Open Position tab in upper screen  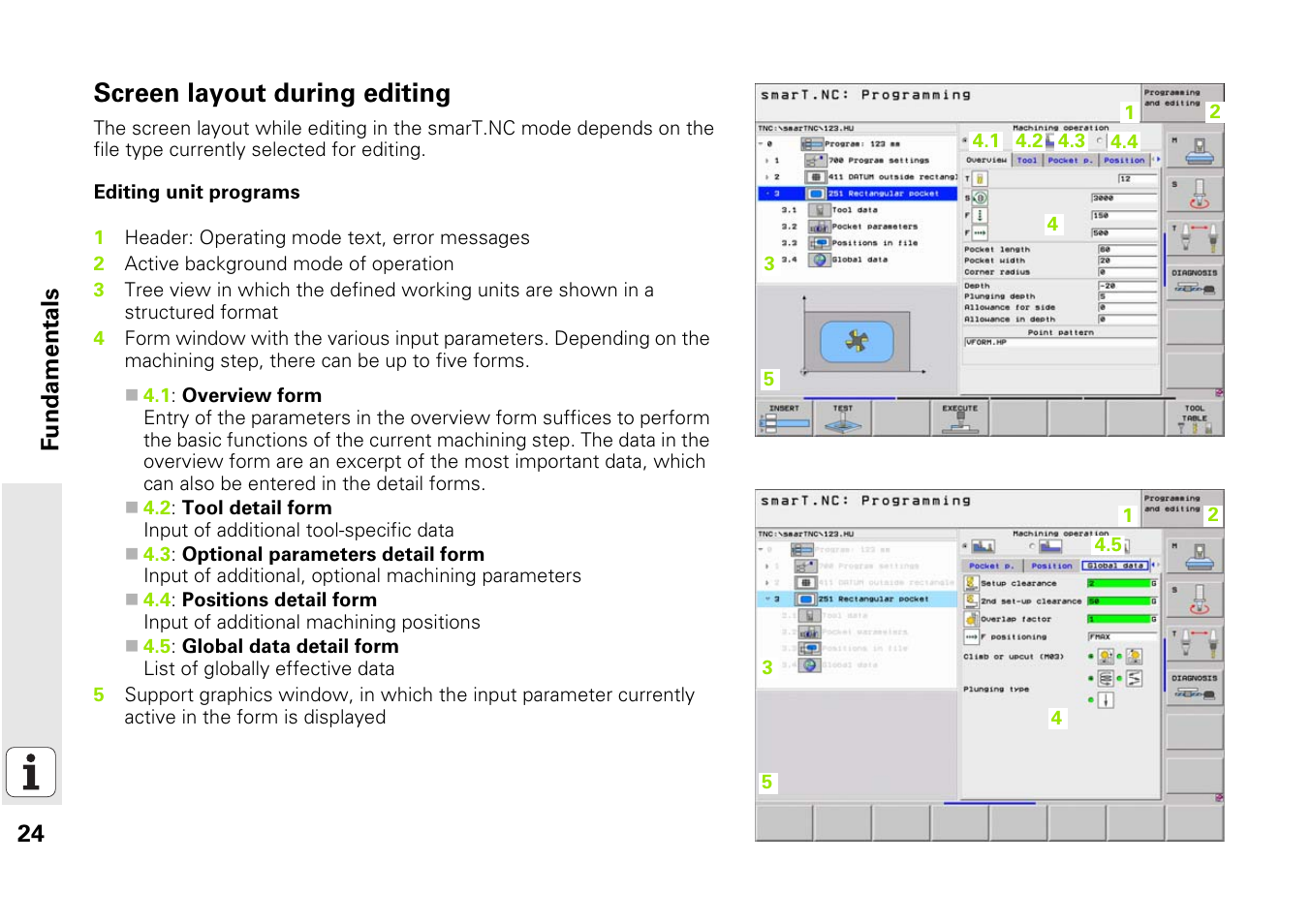[x=1124, y=160]
